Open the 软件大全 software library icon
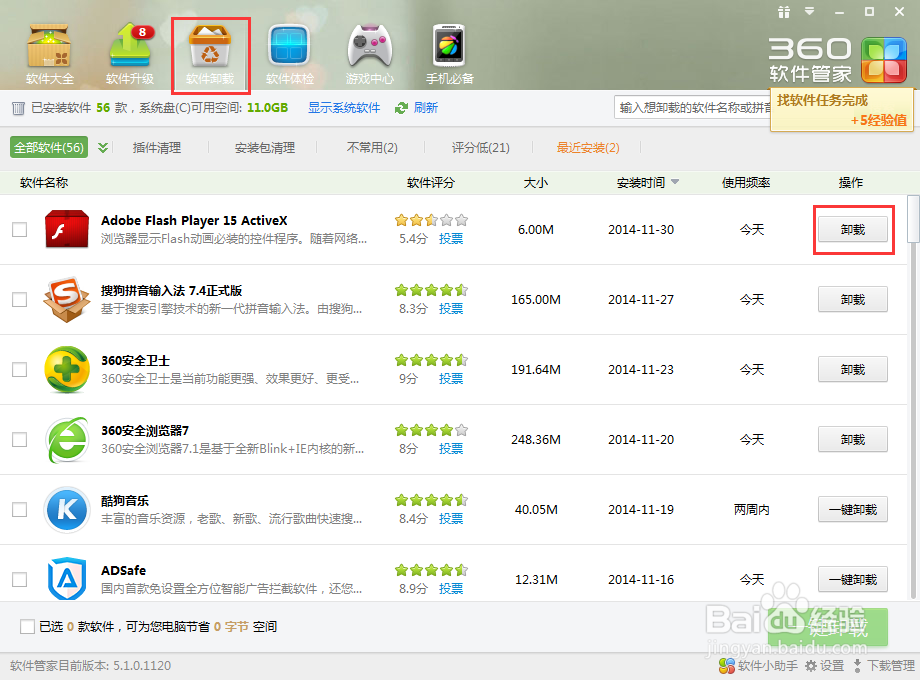The width and height of the screenshot is (920, 680). pyautogui.click(x=50, y=54)
